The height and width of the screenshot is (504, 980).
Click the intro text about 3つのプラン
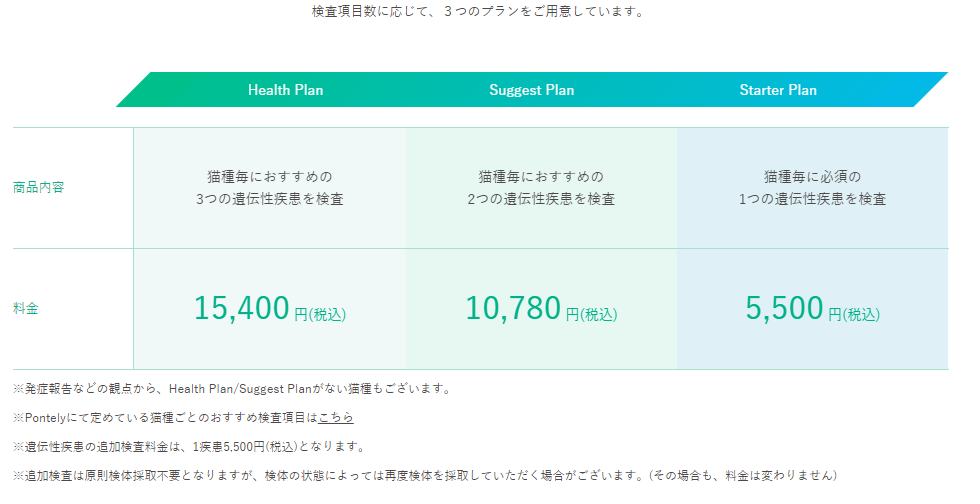[478, 13]
